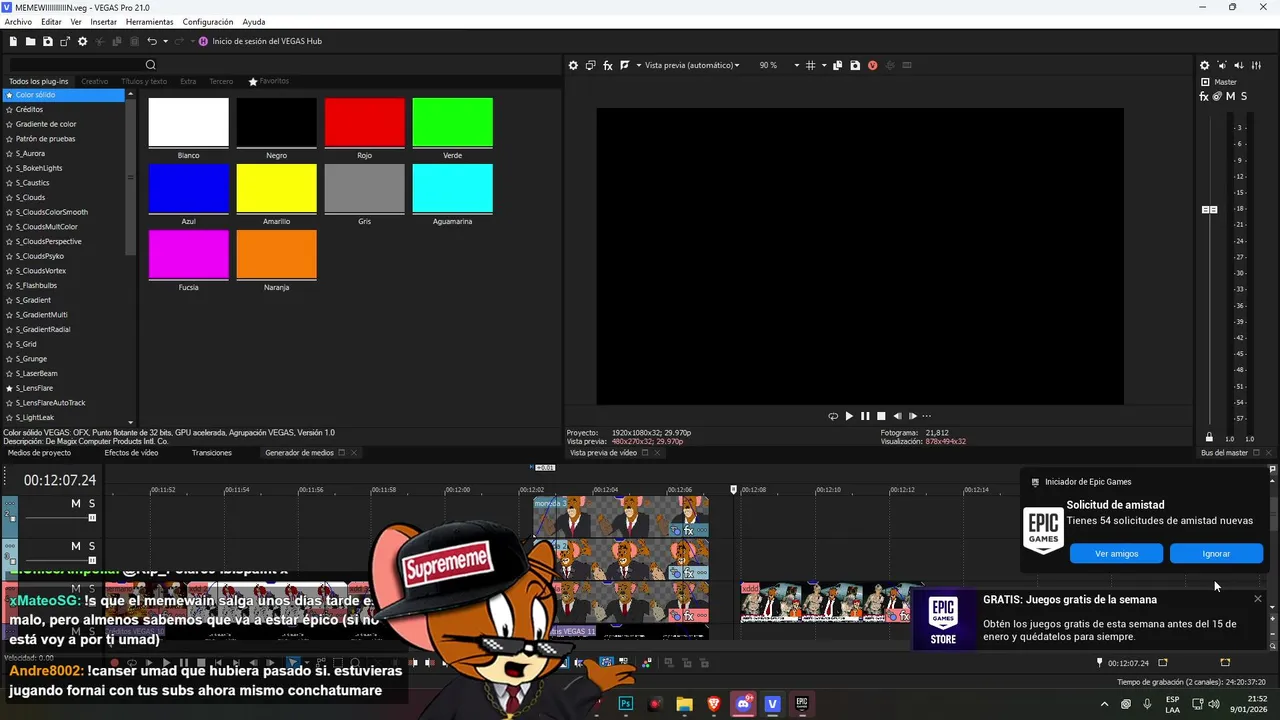The width and height of the screenshot is (1280, 720).
Task: Switch to the Creativo plug-in filter tab
Action: [x=94, y=81]
